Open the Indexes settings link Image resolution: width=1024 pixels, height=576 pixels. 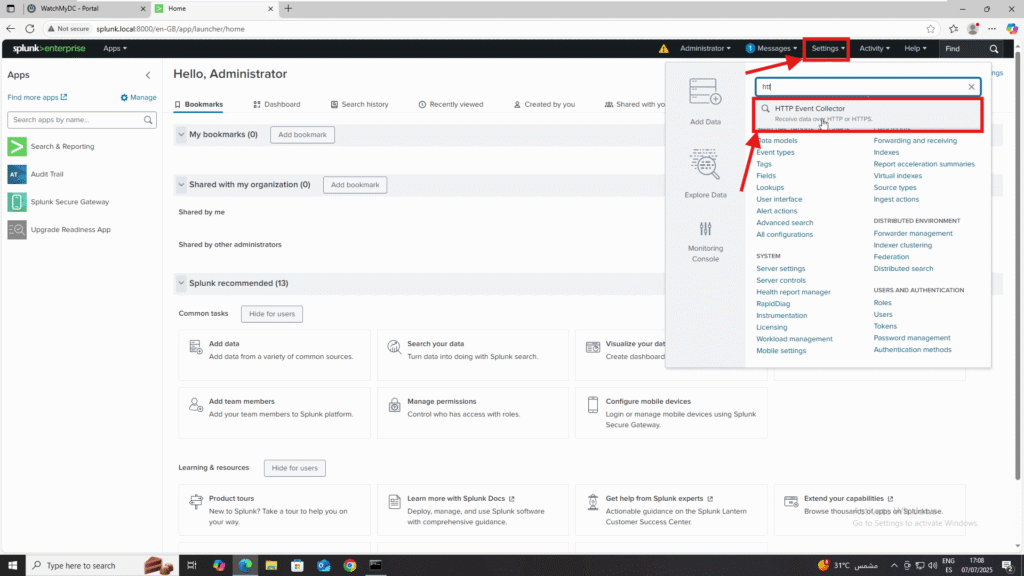coord(886,152)
